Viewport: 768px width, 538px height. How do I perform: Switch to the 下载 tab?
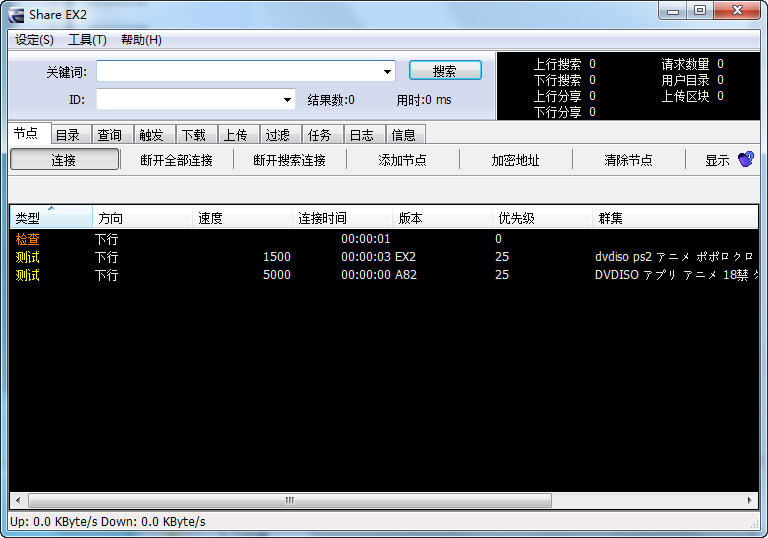click(x=194, y=135)
